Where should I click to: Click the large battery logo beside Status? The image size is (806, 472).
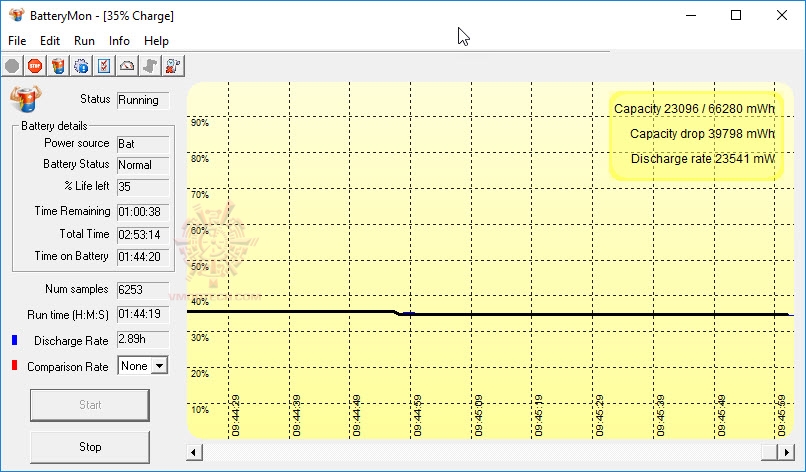click(26, 98)
